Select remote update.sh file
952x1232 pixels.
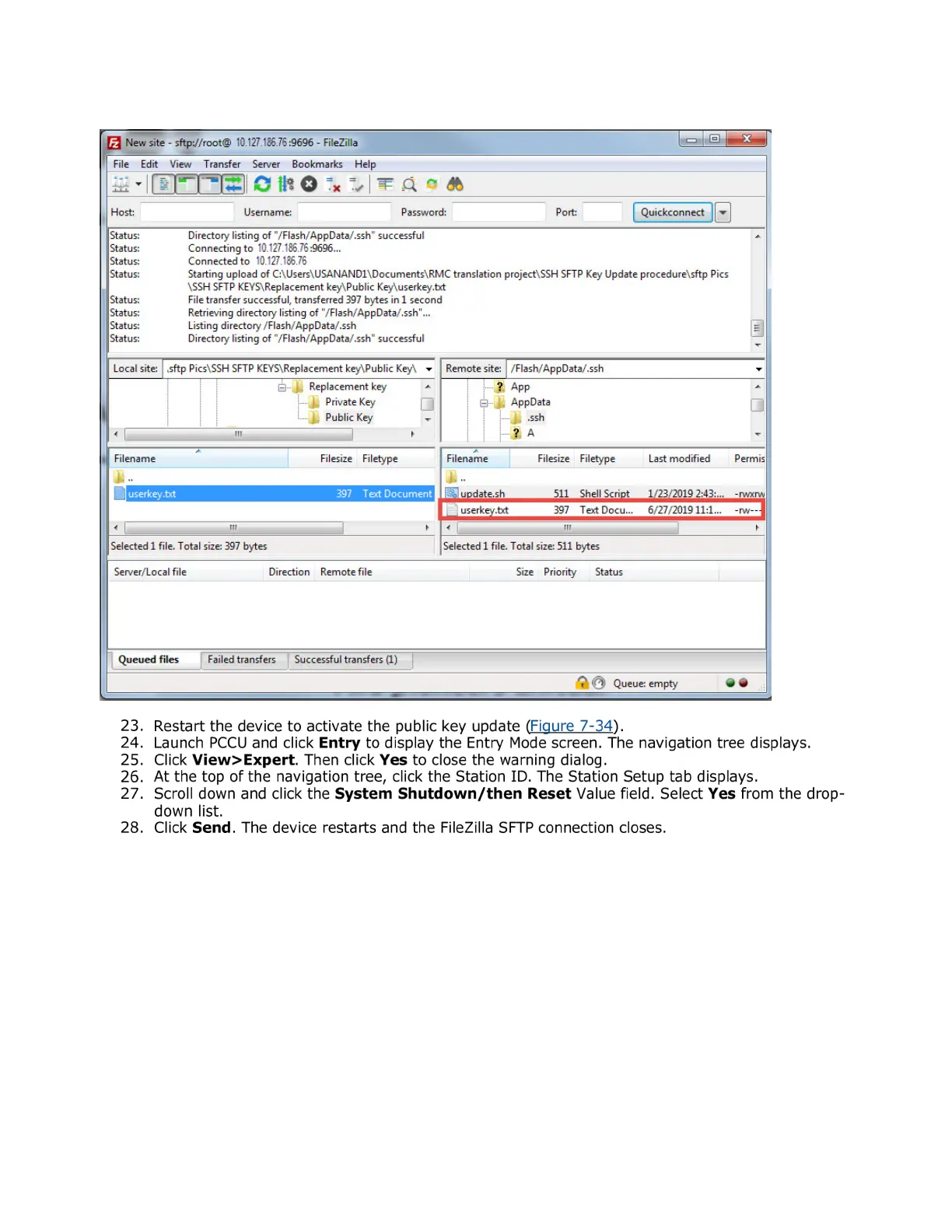pos(604,494)
